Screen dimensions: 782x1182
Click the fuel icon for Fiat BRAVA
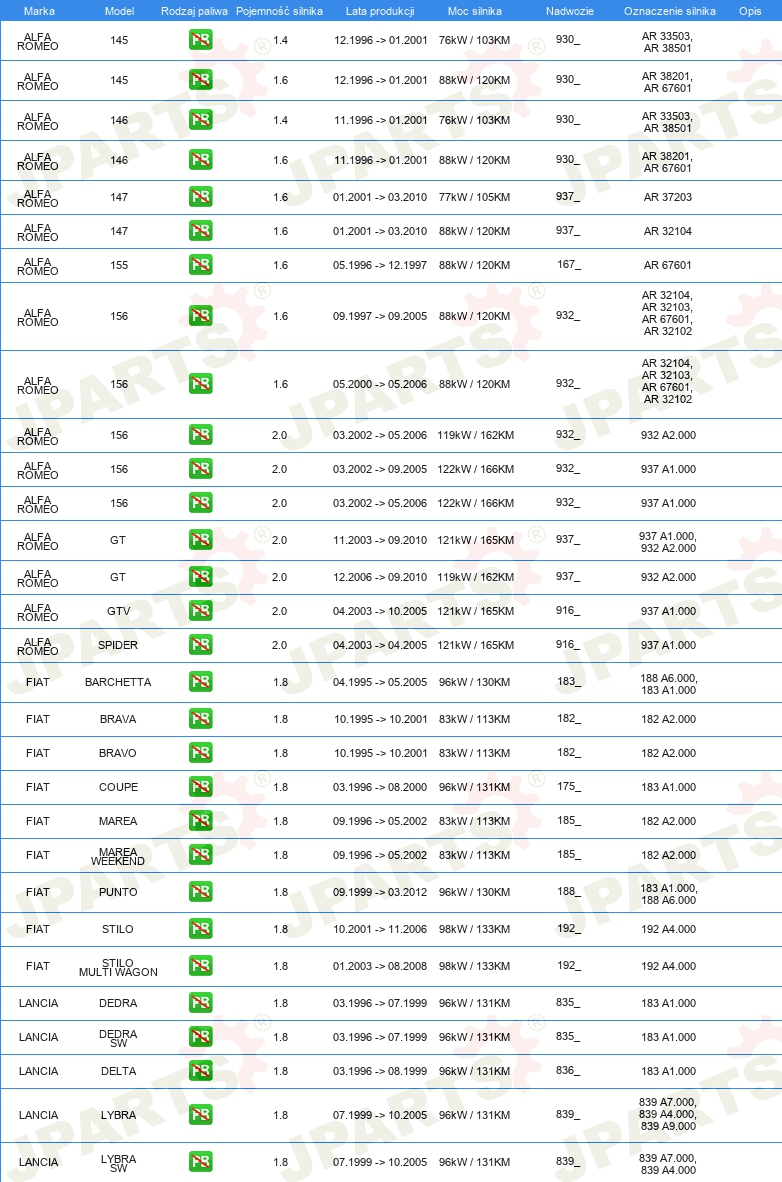201,719
